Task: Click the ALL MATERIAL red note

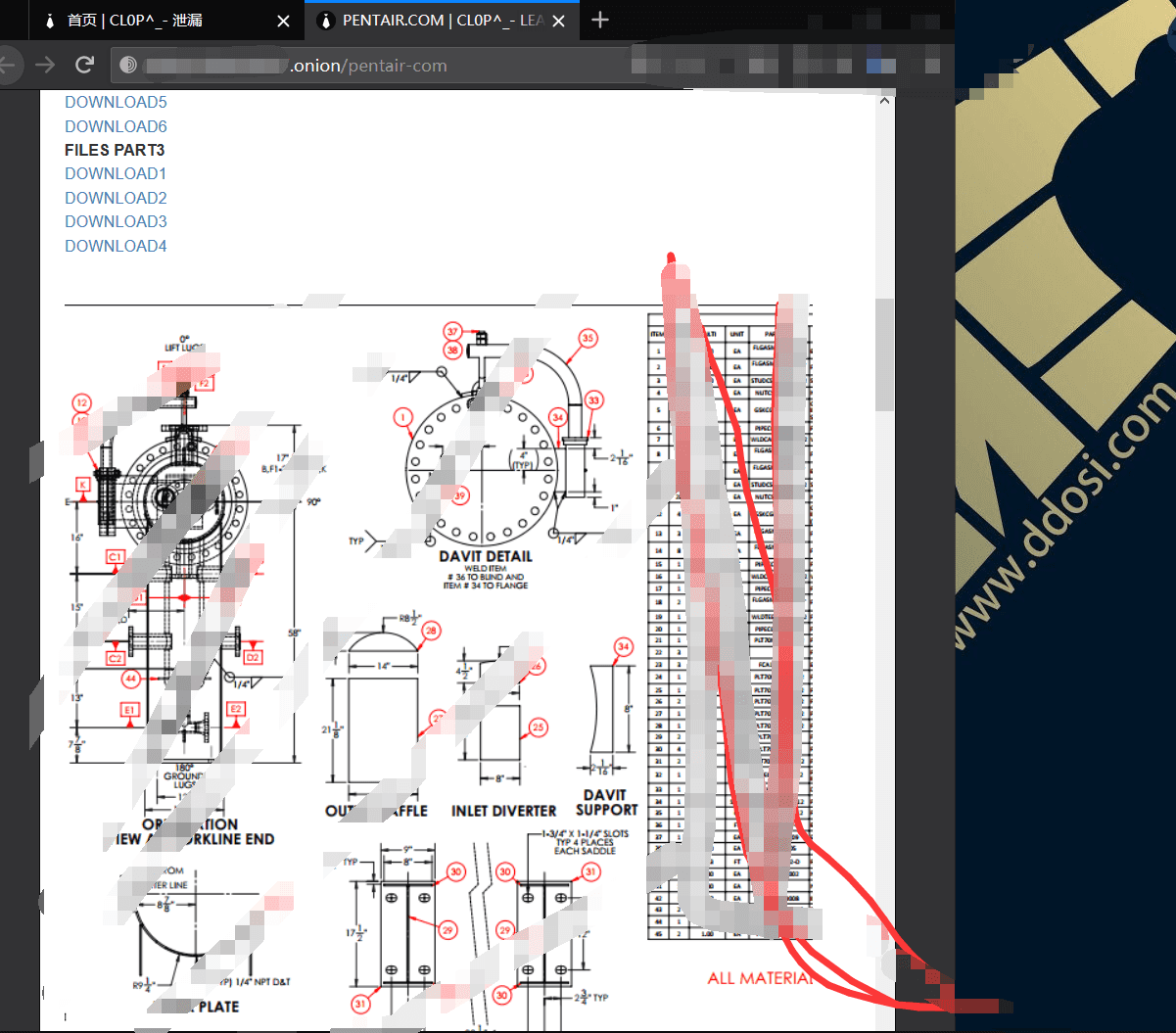Action: coord(760,978)
